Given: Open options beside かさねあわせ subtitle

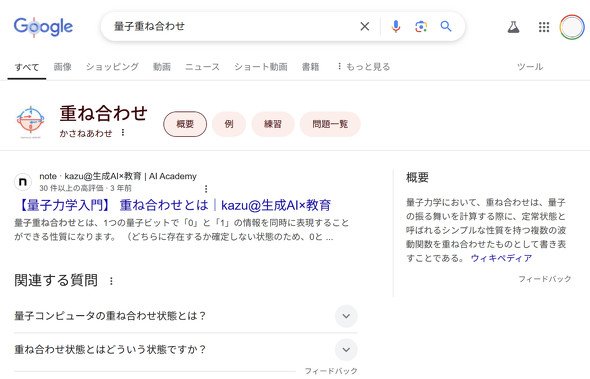Looking at the screenshot, I should [x=123, y=132].
